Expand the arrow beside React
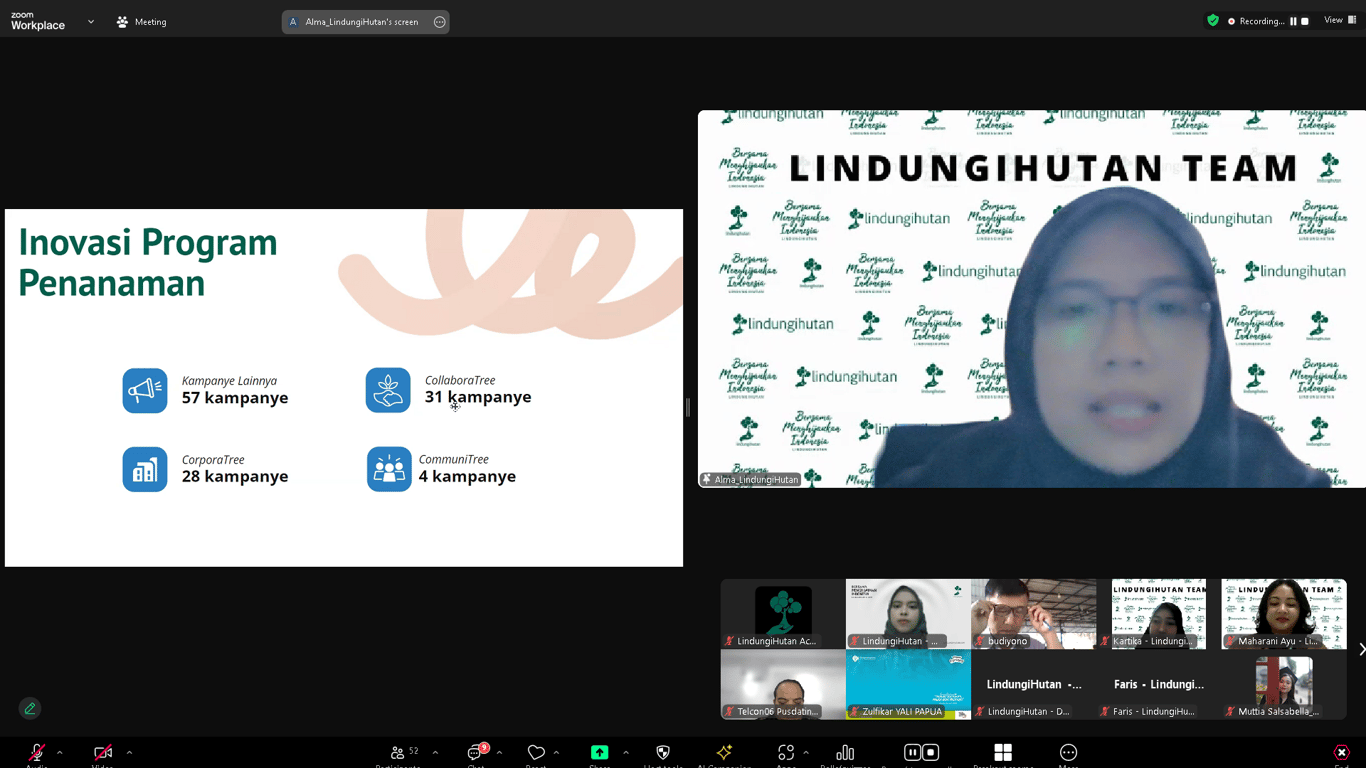Screen dimensions: 1366x768 coord(556,753)
